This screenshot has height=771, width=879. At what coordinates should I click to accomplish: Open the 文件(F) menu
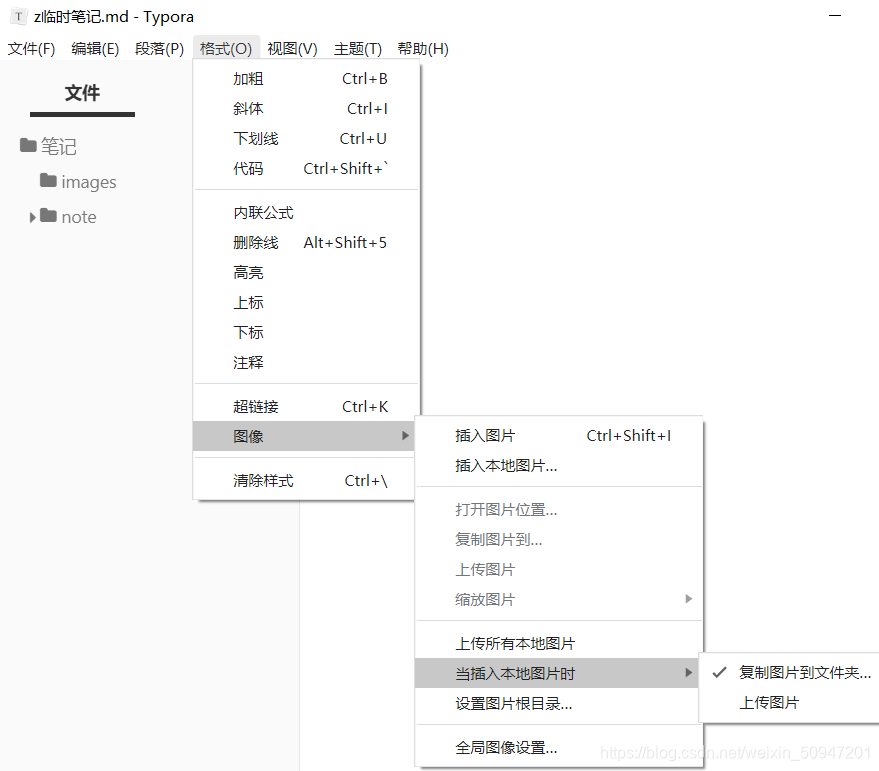click(31, 49)
